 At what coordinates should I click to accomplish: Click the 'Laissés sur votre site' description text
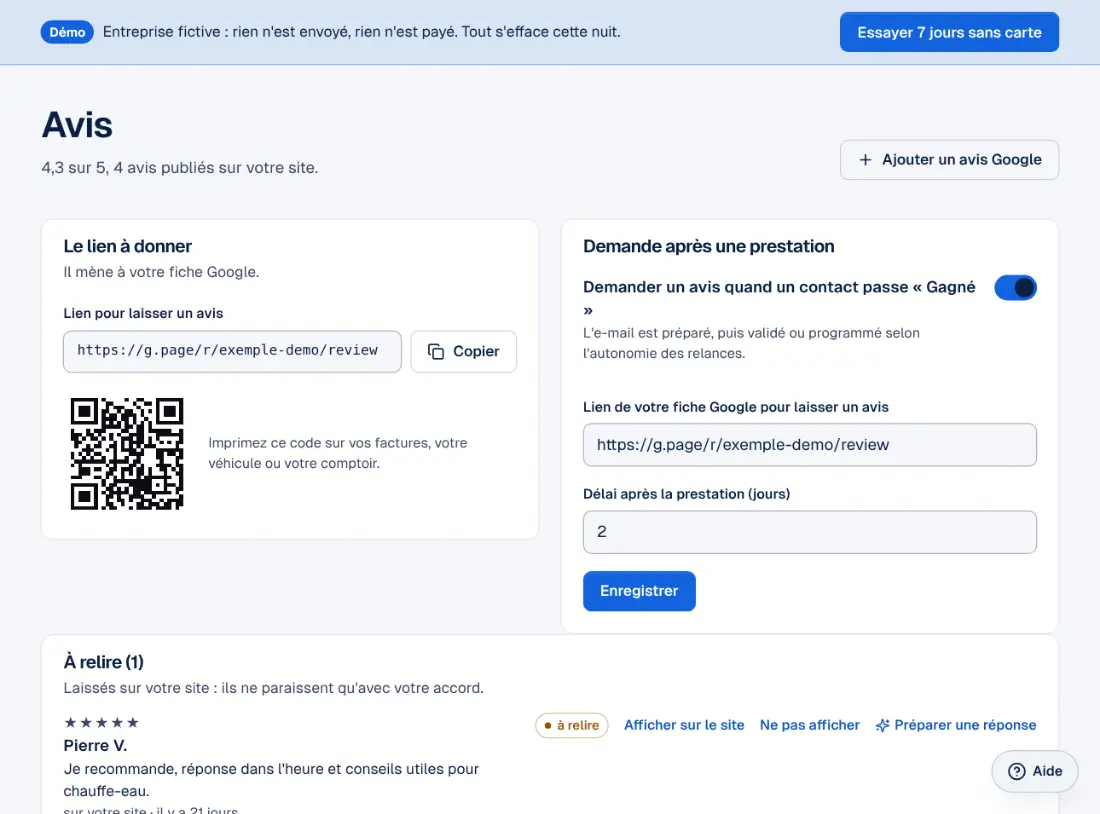274,688
